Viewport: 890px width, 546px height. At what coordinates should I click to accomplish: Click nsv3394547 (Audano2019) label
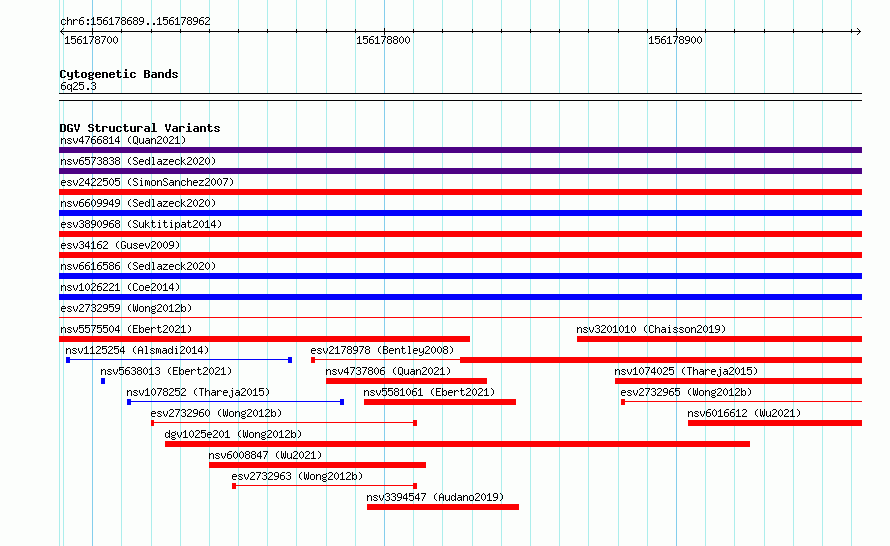(x=435, y=497)
